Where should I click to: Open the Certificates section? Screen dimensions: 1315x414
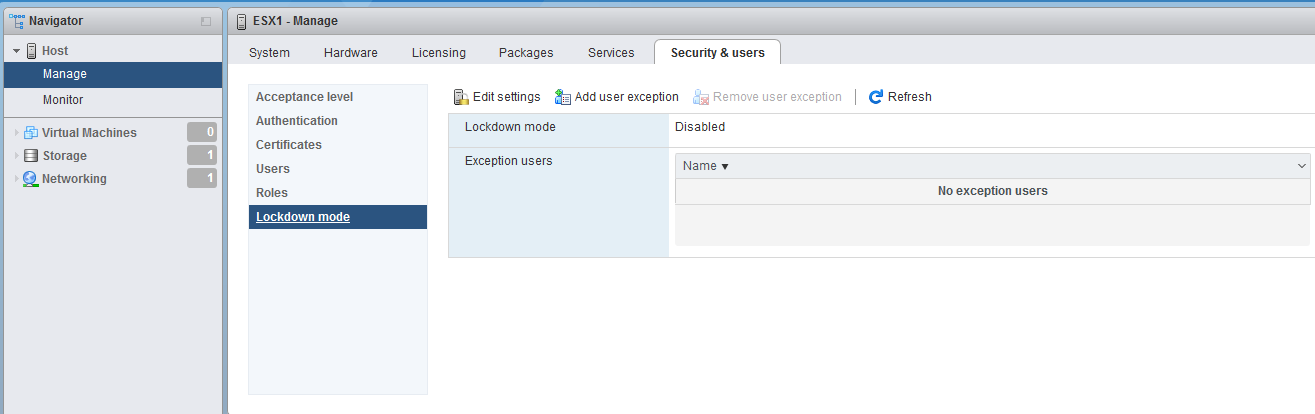(x=289, y=145)
